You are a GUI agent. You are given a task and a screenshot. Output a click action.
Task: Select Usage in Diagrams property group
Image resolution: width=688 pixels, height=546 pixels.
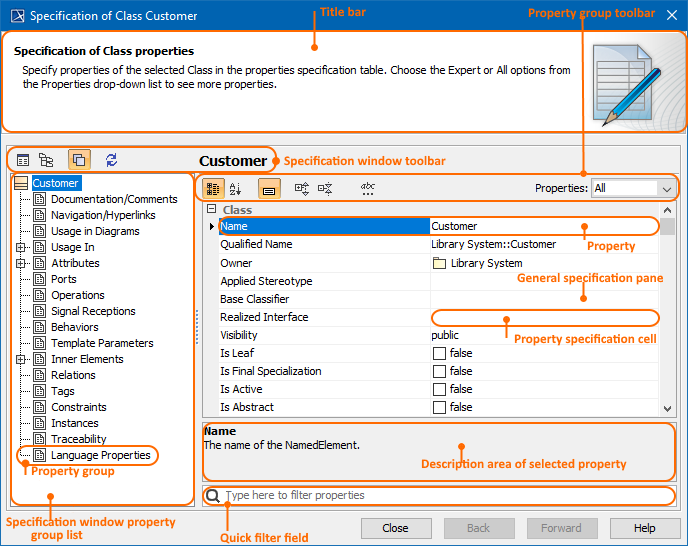click(95, 231)
